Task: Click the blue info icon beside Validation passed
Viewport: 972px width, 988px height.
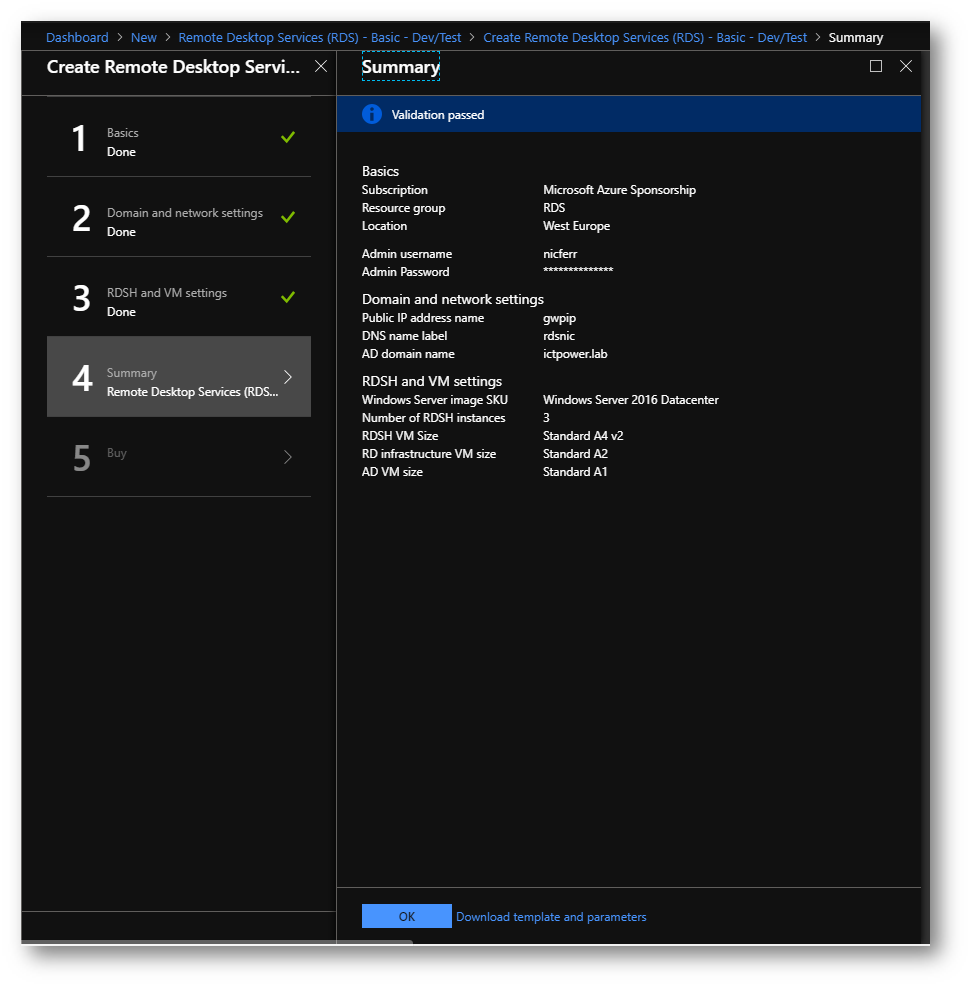Action: click(372, 114)
